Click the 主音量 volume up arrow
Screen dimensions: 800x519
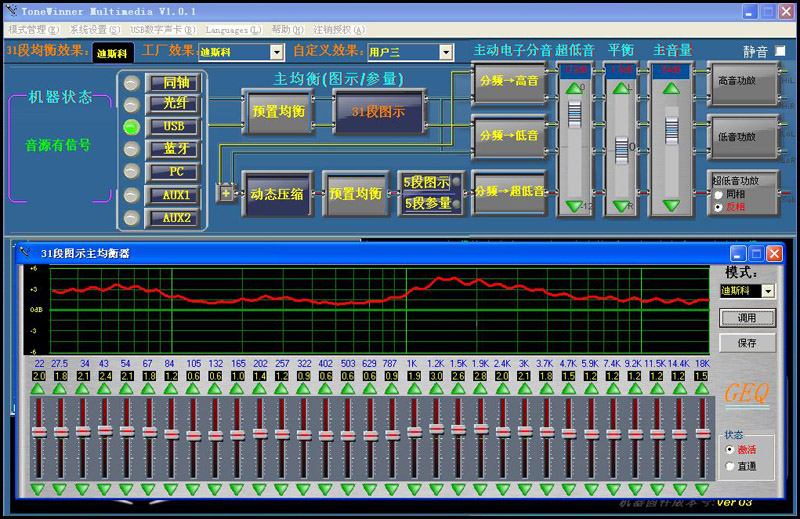click(x=672, y=88)
